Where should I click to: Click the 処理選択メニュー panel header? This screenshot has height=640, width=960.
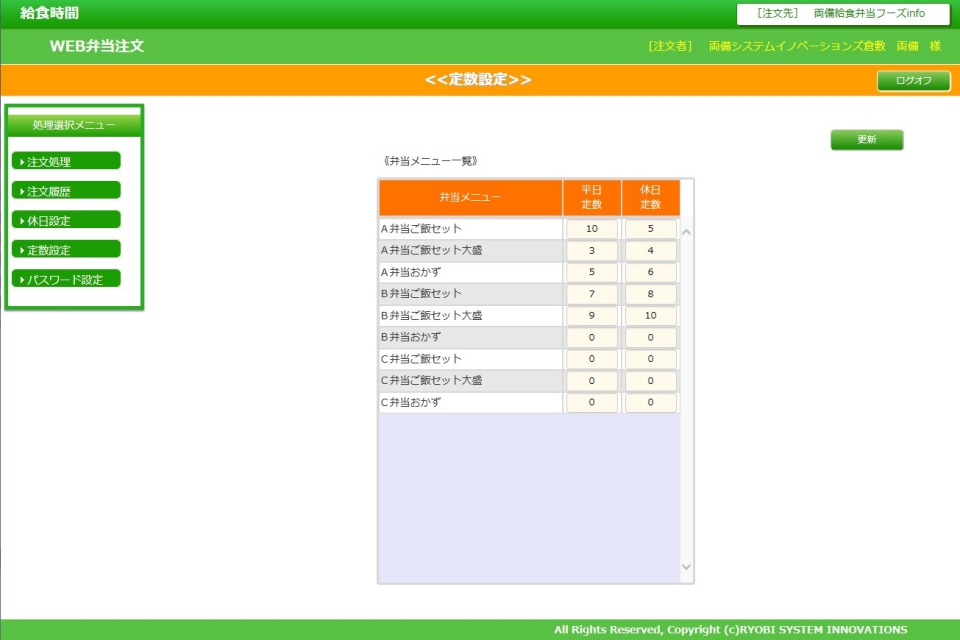click(x=74, y=125)
